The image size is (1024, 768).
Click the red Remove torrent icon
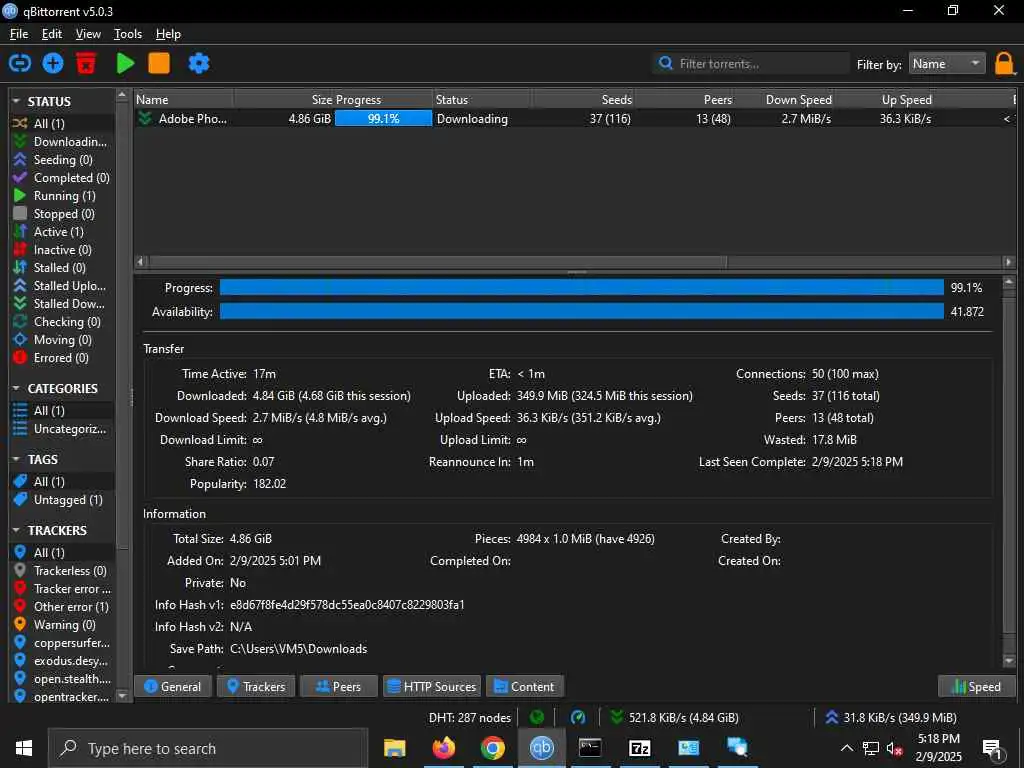(86, 63)
